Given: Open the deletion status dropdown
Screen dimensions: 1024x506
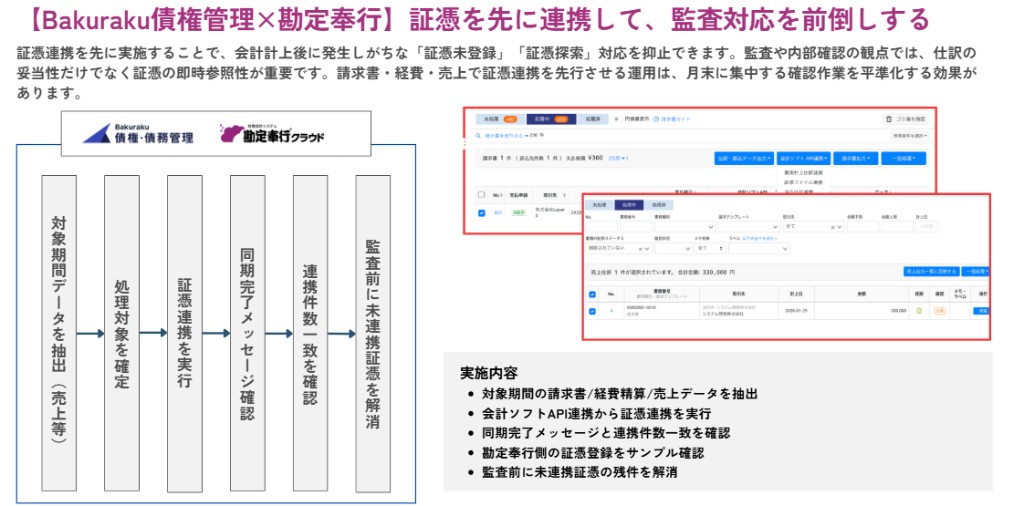Looking at the screenshot, I should 618,249.
